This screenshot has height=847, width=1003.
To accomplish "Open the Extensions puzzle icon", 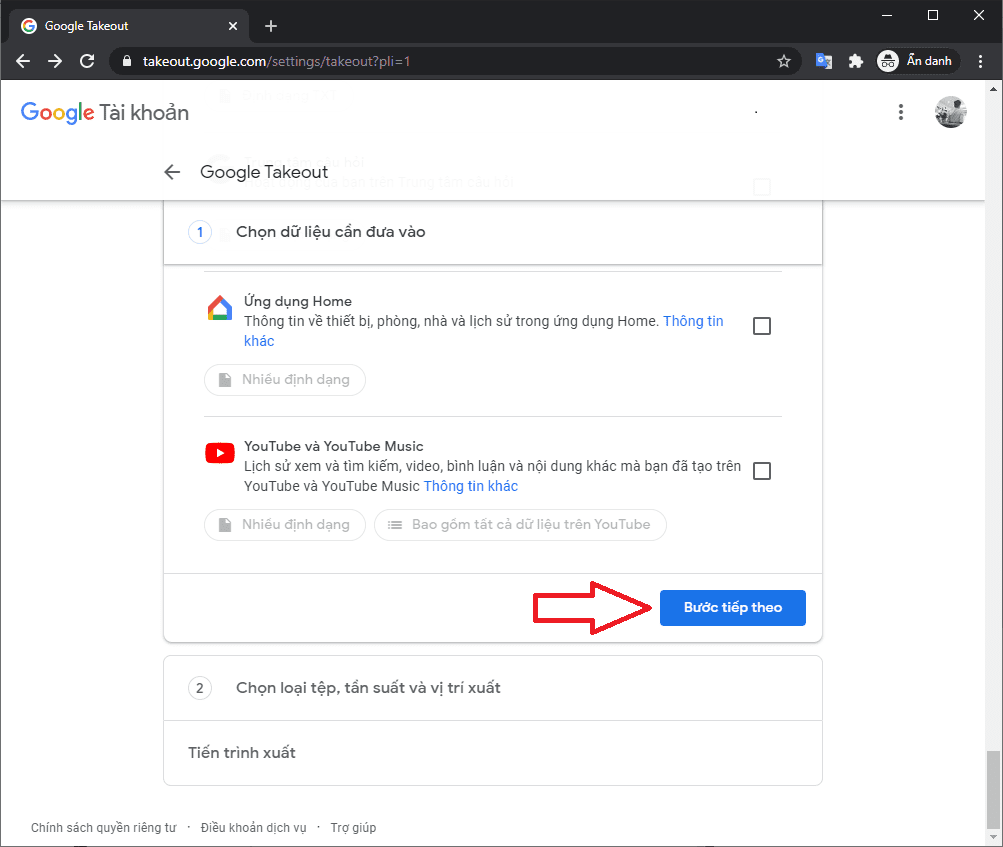I will click(x=855, y=61).
